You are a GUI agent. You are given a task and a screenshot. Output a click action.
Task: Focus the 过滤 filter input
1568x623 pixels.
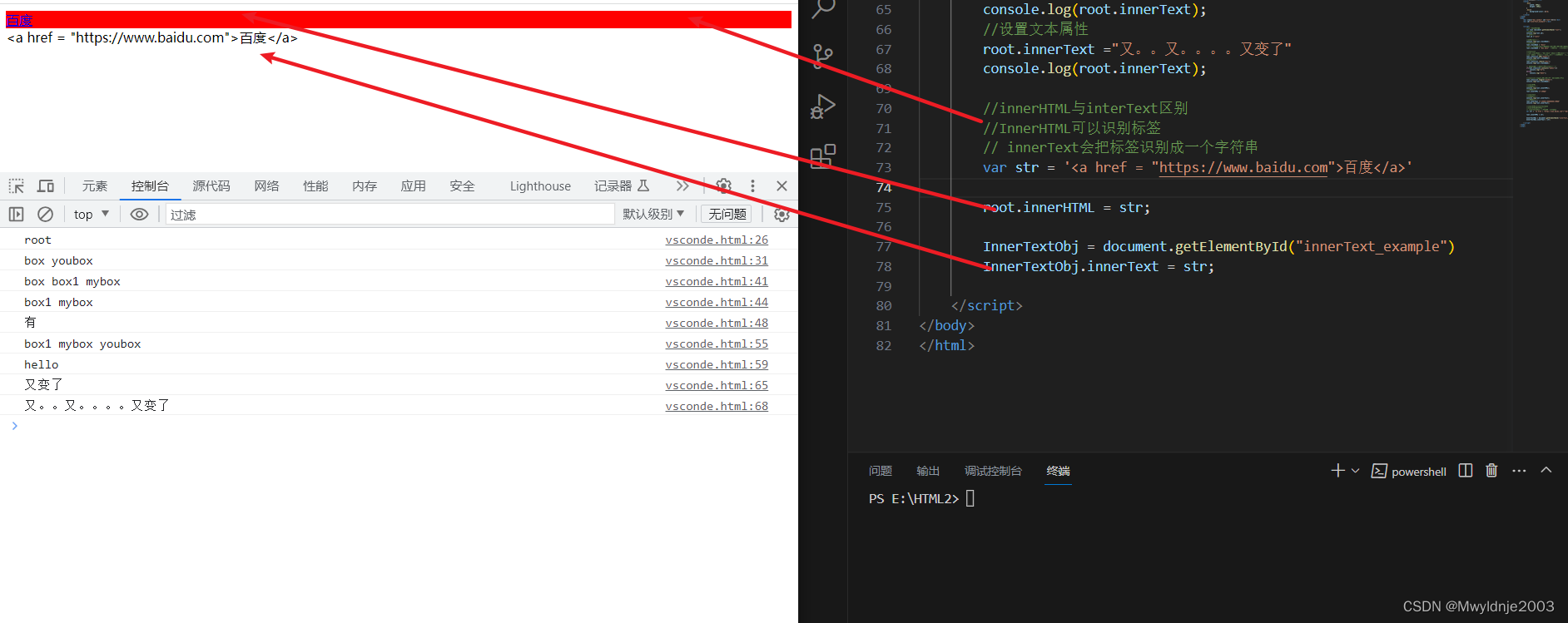390,215
